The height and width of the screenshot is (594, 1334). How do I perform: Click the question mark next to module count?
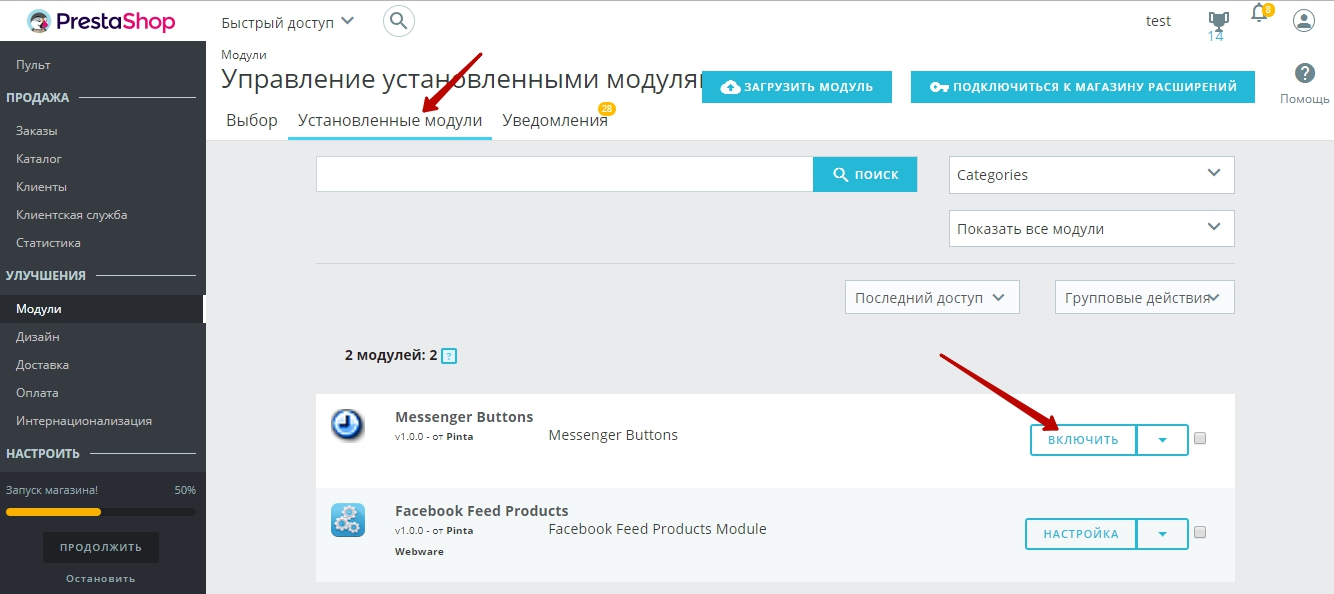449,355
